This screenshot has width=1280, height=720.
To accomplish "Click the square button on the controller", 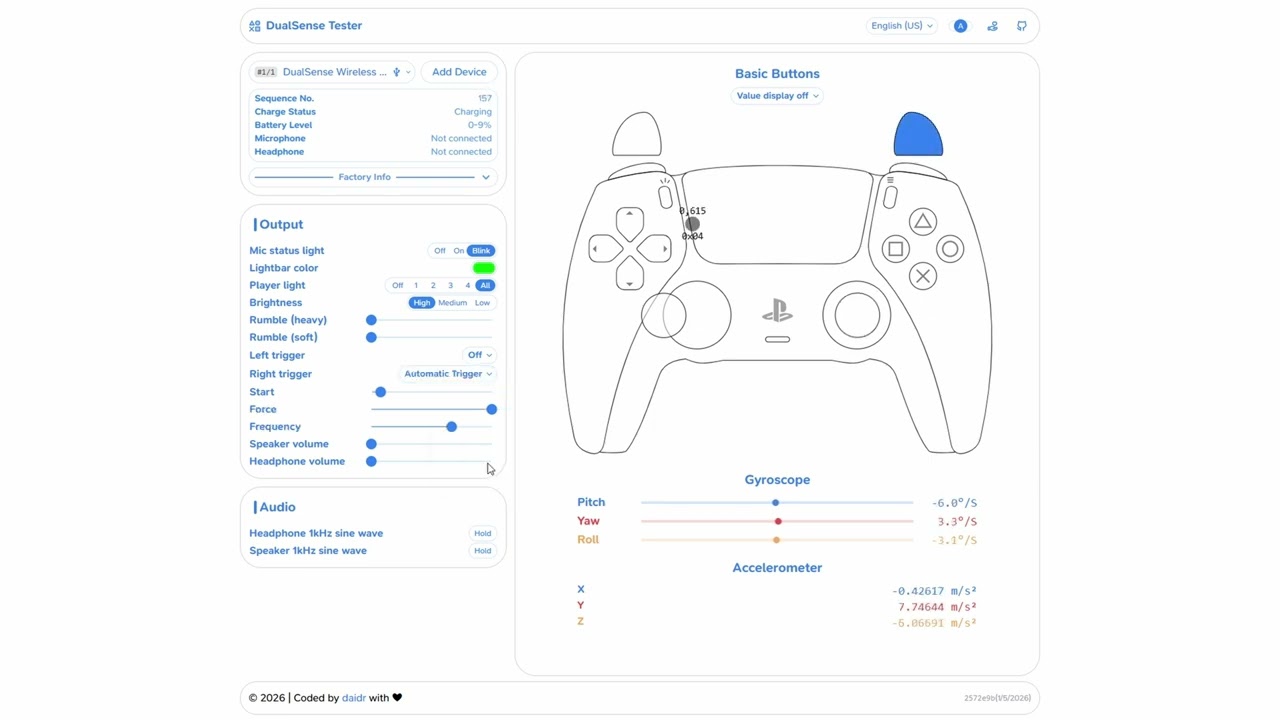I will pos(895,249).
